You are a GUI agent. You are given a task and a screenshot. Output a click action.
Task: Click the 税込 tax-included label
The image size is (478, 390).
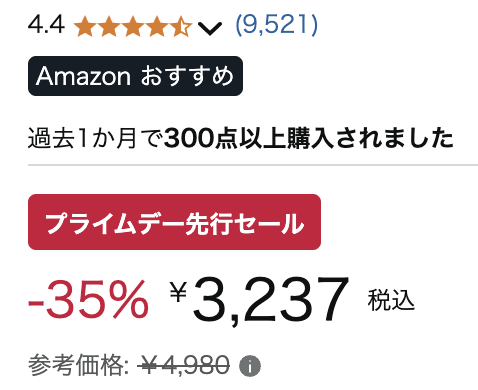pyautogui.click(x=391, y=300)
